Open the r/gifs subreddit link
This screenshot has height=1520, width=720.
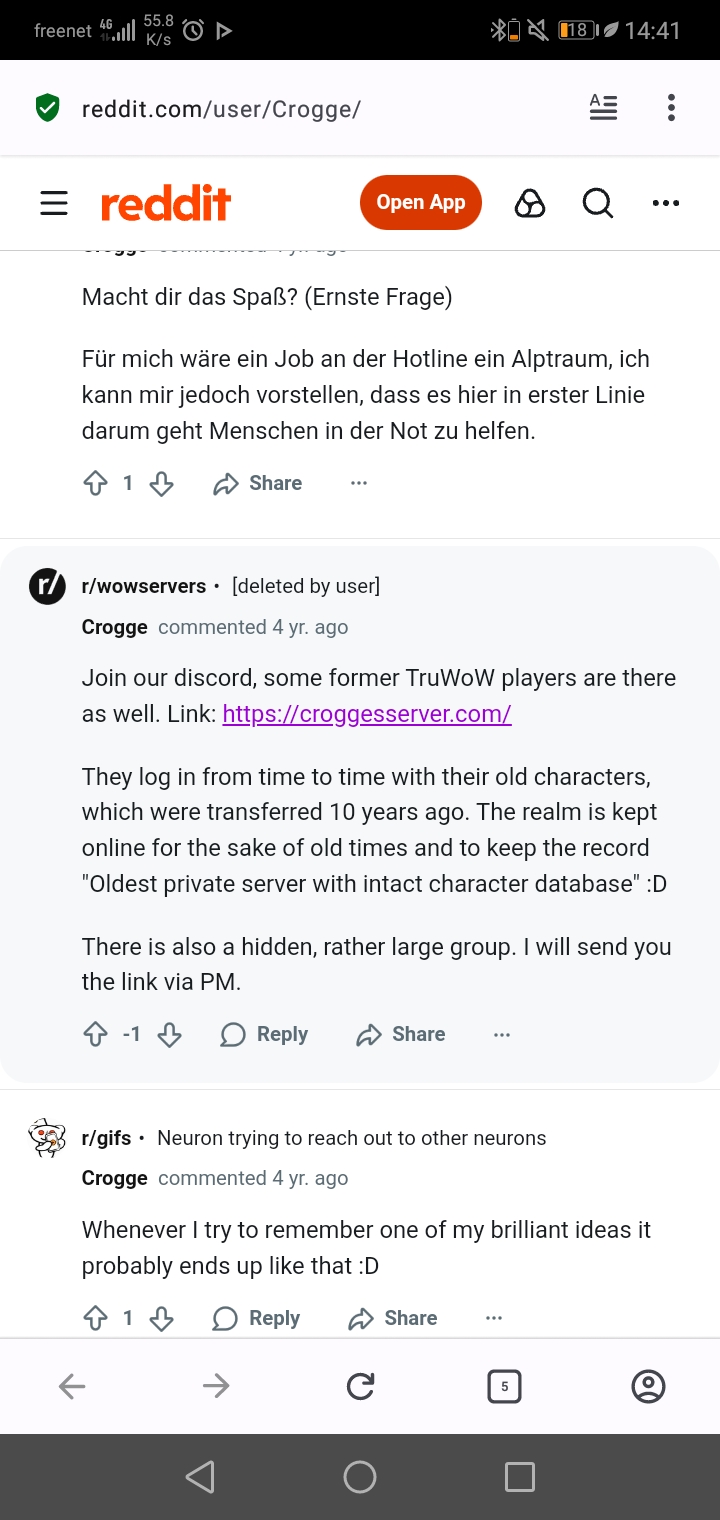click(106, 1138)
